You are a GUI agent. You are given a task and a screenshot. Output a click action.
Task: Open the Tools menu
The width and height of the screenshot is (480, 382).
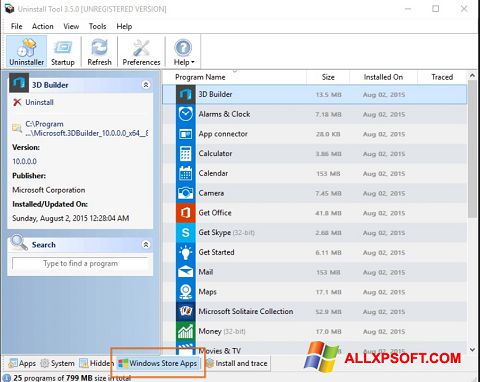coord(97,26)
